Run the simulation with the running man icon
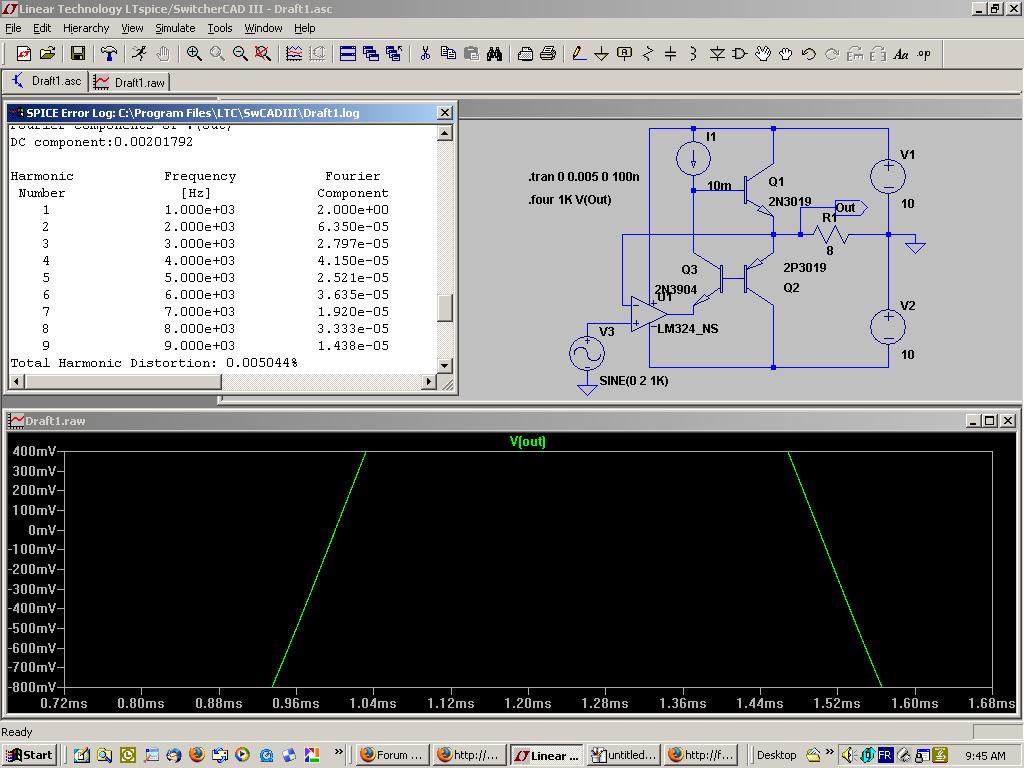The width and height of the screenshot is (1024, 768). [139, 54]
